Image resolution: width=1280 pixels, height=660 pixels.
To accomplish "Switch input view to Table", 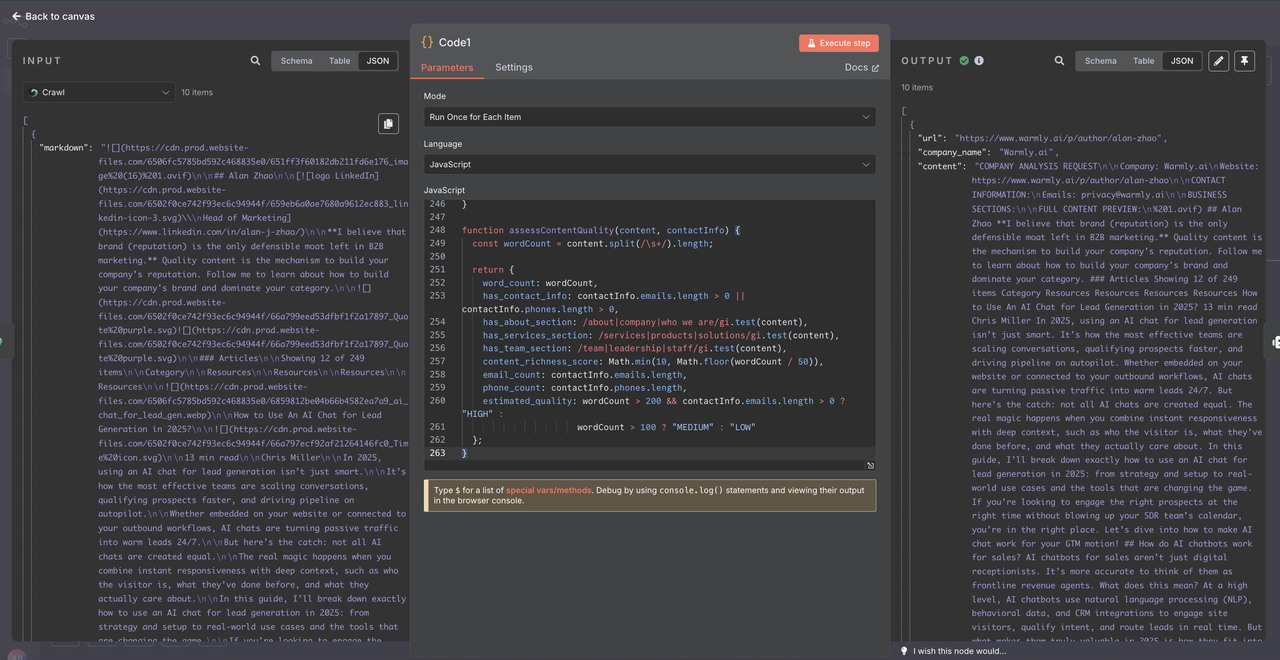I will tap(340, 61).
